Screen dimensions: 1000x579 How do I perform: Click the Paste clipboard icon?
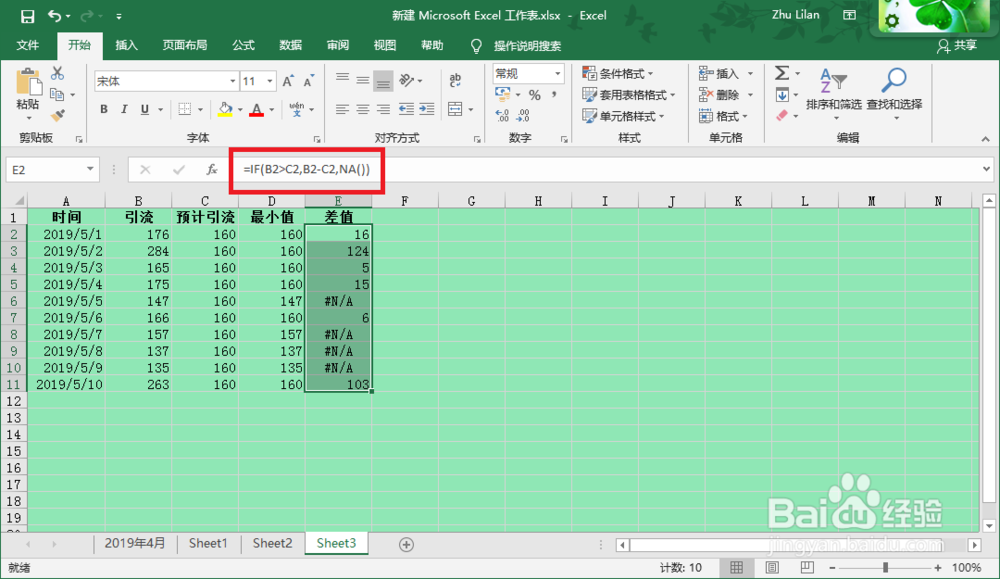coord(27,83)
